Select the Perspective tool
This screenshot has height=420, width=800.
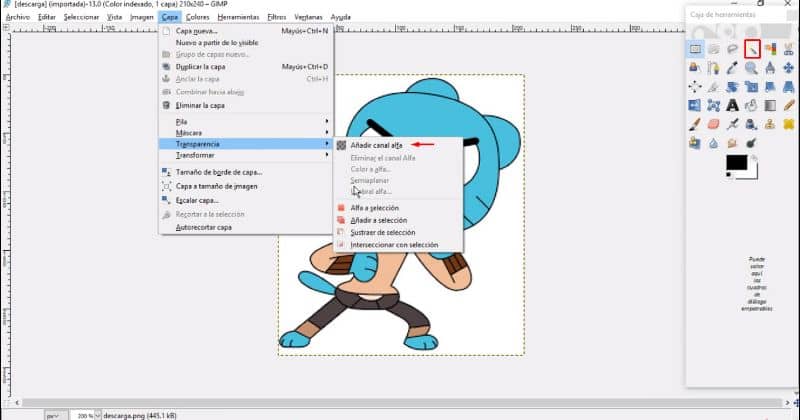(x=789, y=86)
